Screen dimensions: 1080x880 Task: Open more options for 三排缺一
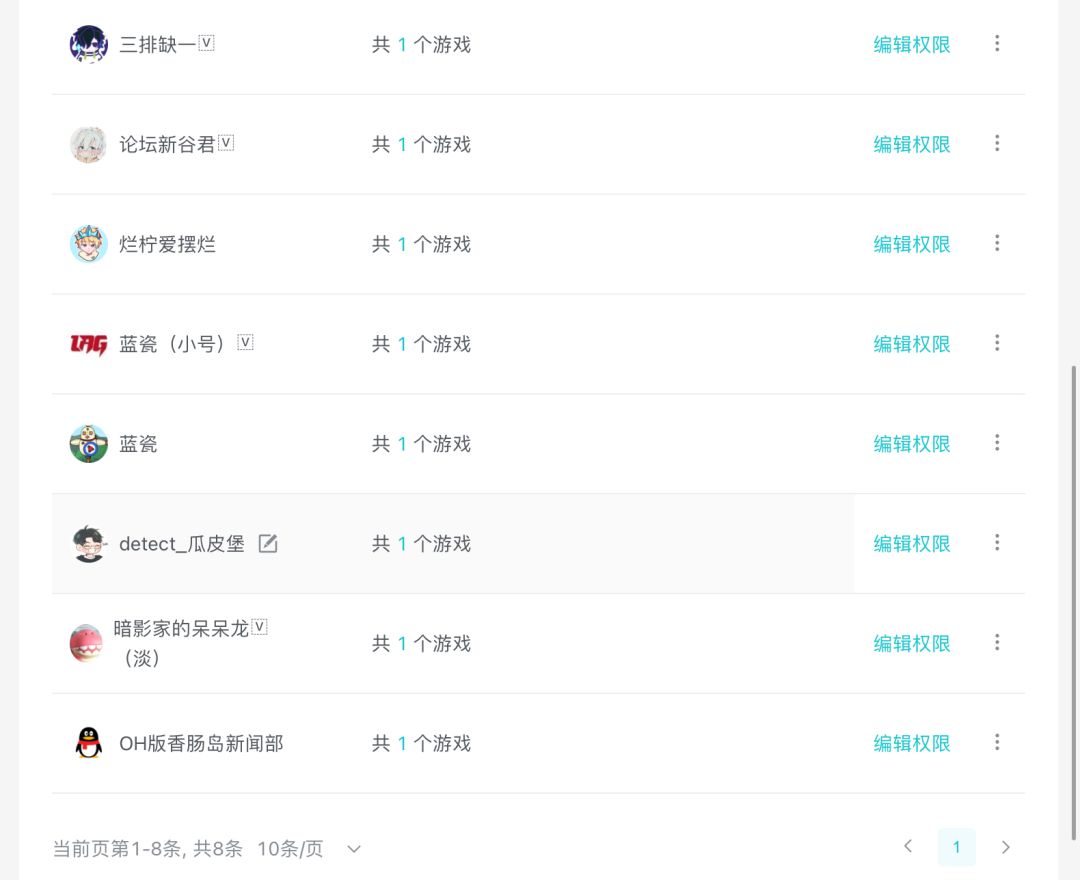click(x=997, y=44)
